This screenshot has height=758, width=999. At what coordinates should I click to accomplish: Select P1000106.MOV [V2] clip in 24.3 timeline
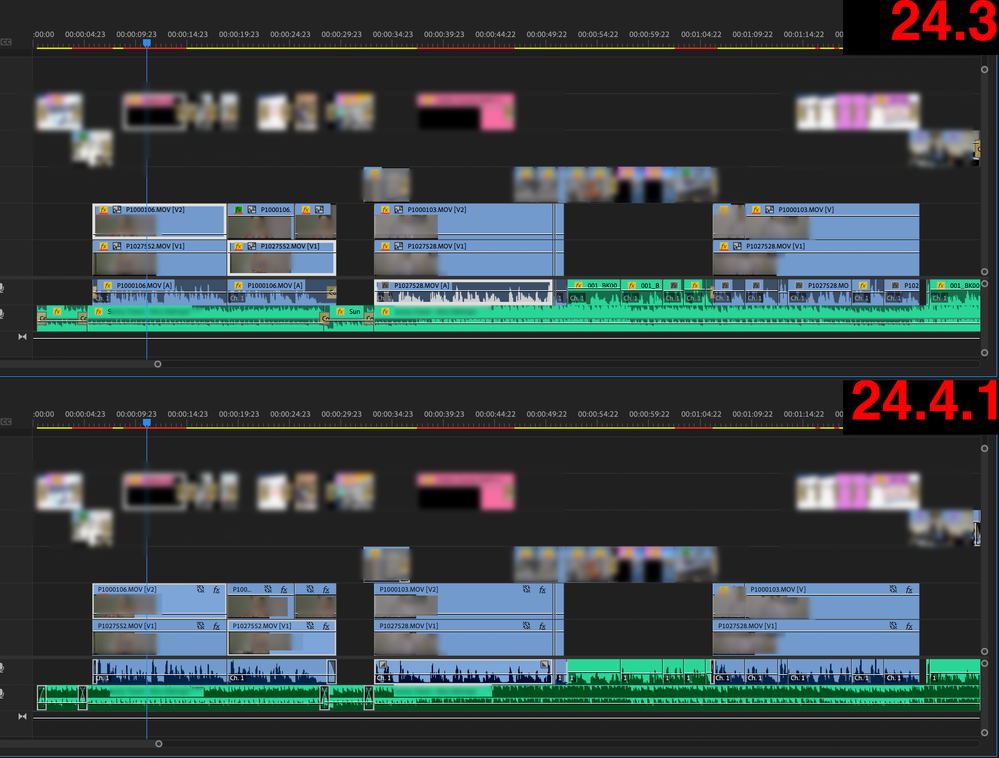coord(159,220)
